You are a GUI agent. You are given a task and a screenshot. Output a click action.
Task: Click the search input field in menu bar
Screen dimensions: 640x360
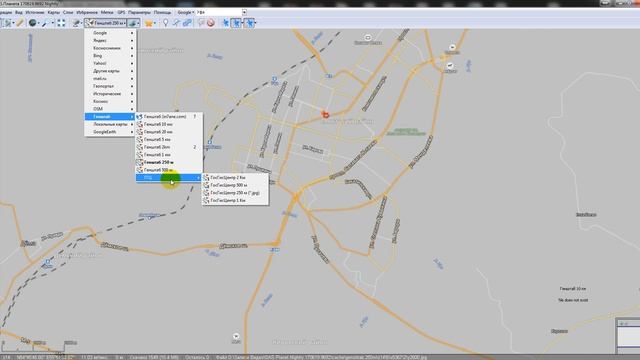coord(219,12)
